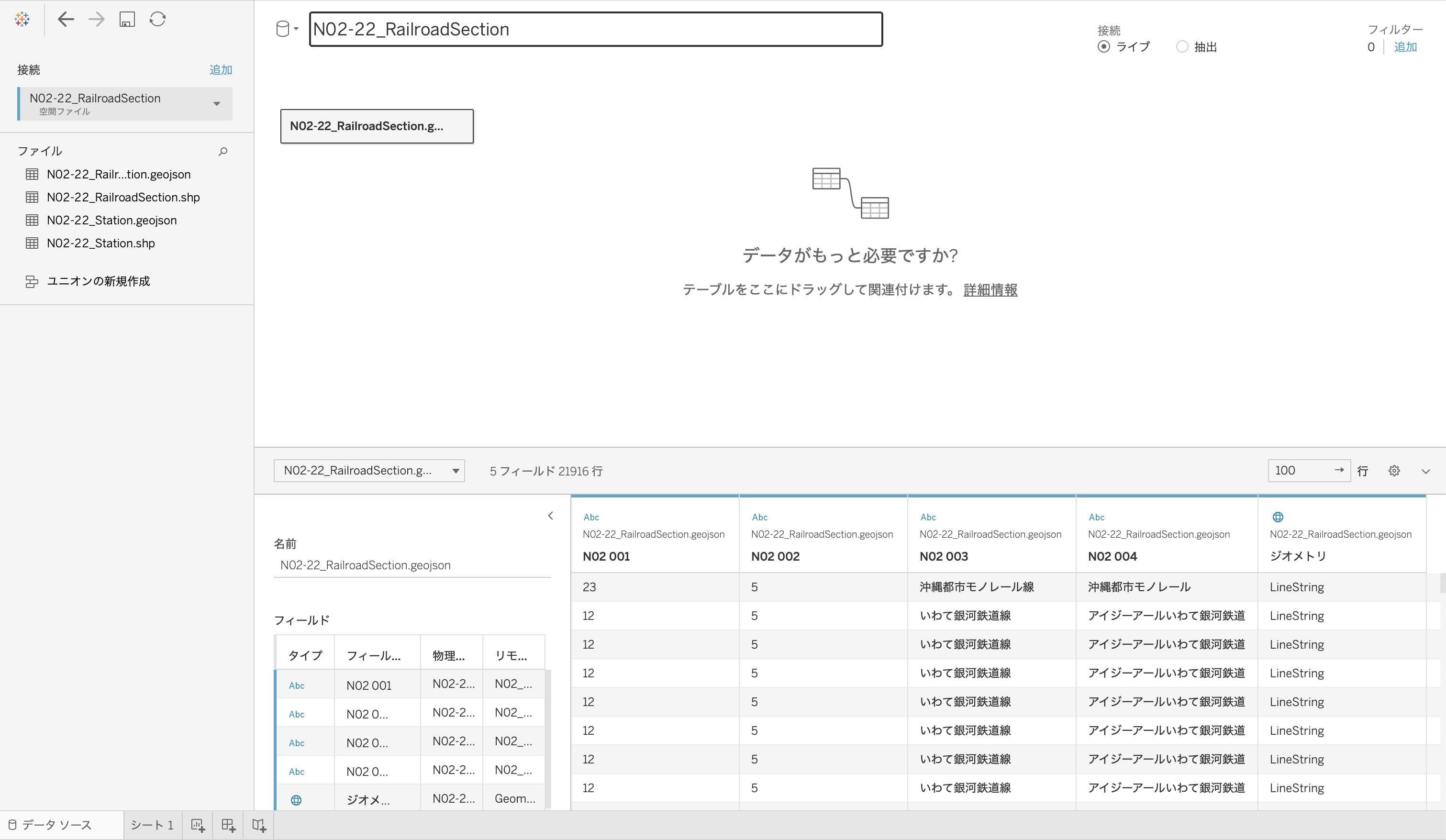Open the search icon in the ファイル panel
The height and width of the screenshot is (840, 1446).
[223, 152]
